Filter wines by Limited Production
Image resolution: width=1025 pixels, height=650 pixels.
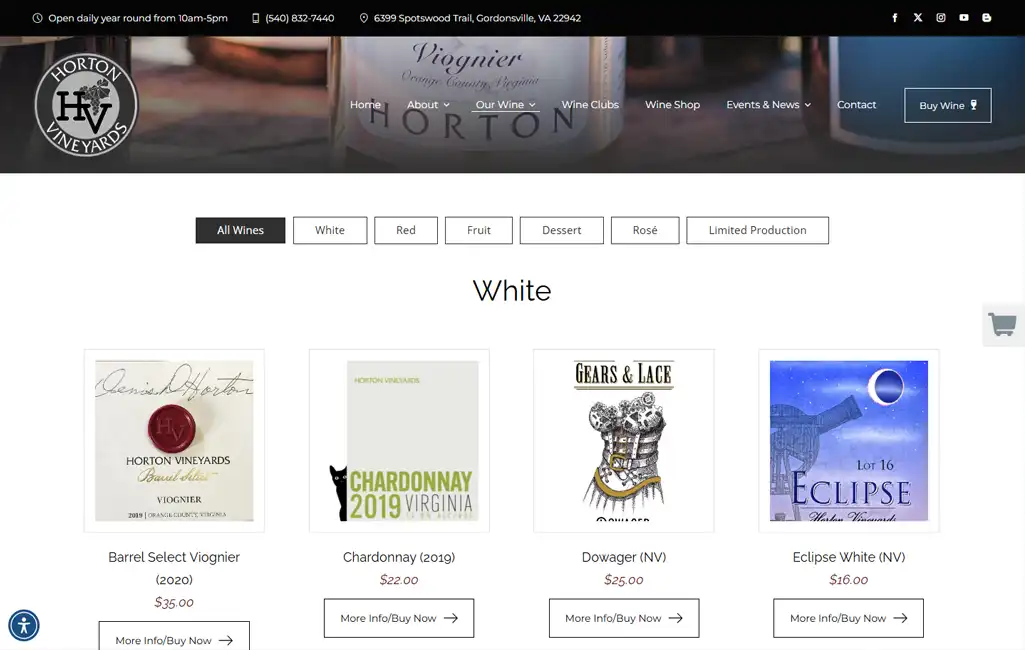758,230
